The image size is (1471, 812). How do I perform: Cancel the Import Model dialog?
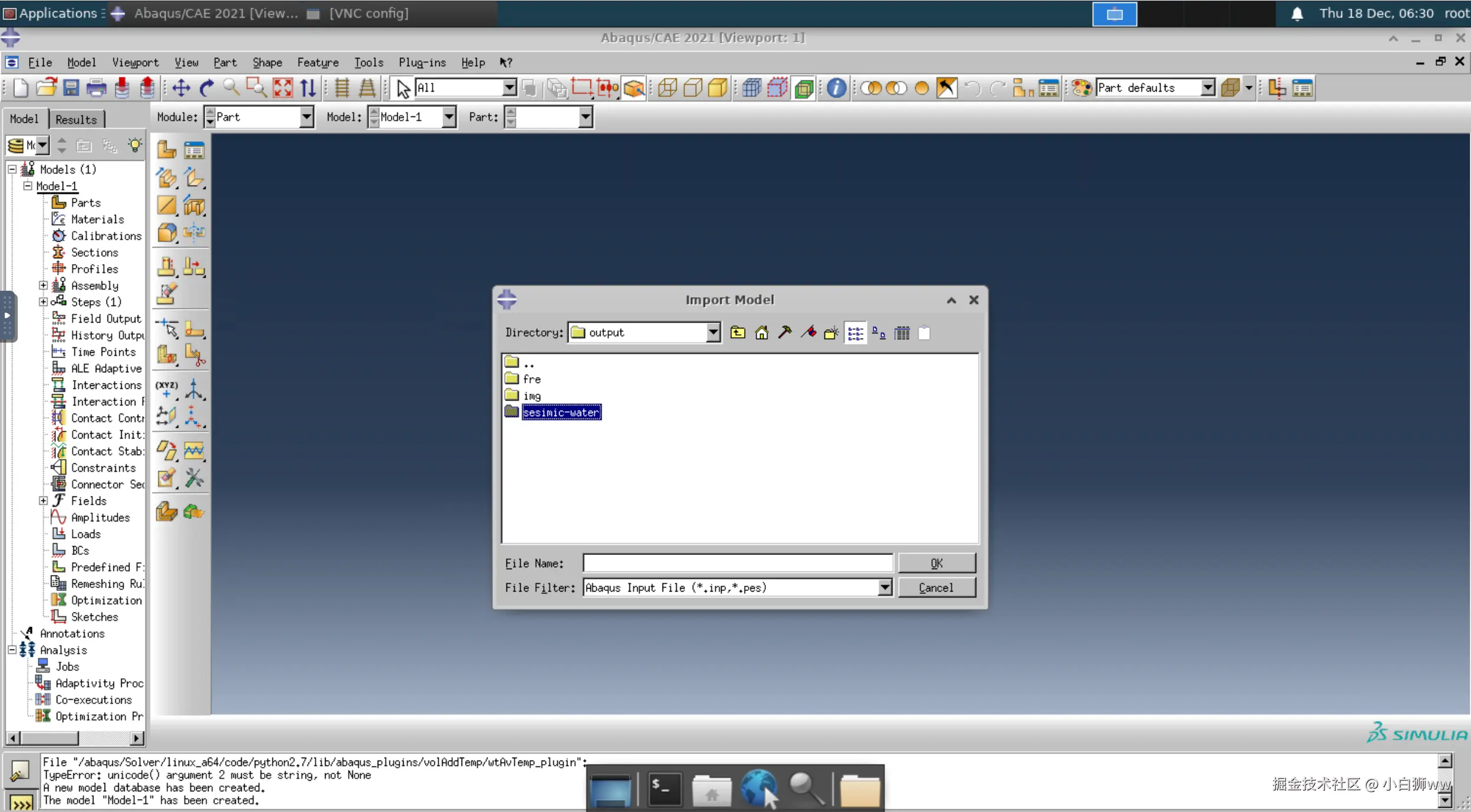pos(936,587)
